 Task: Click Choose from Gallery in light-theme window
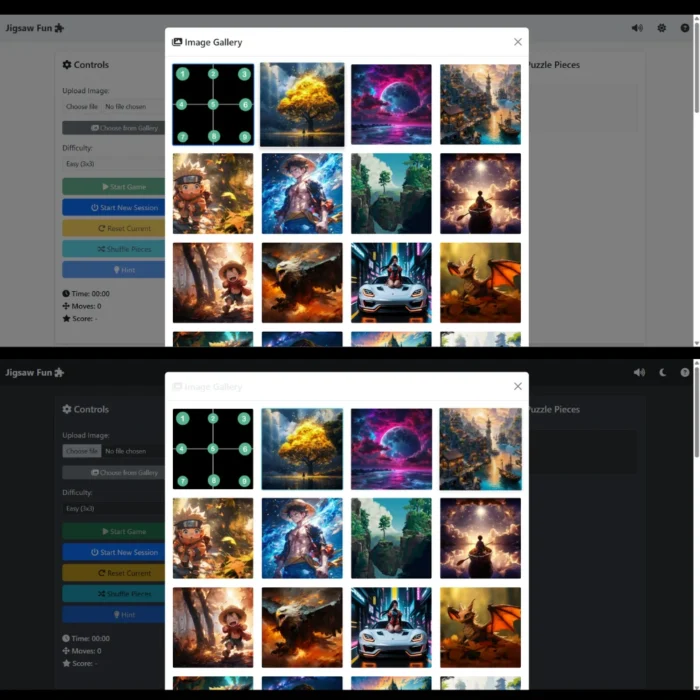pyautogui.click(x=113, y=128)
